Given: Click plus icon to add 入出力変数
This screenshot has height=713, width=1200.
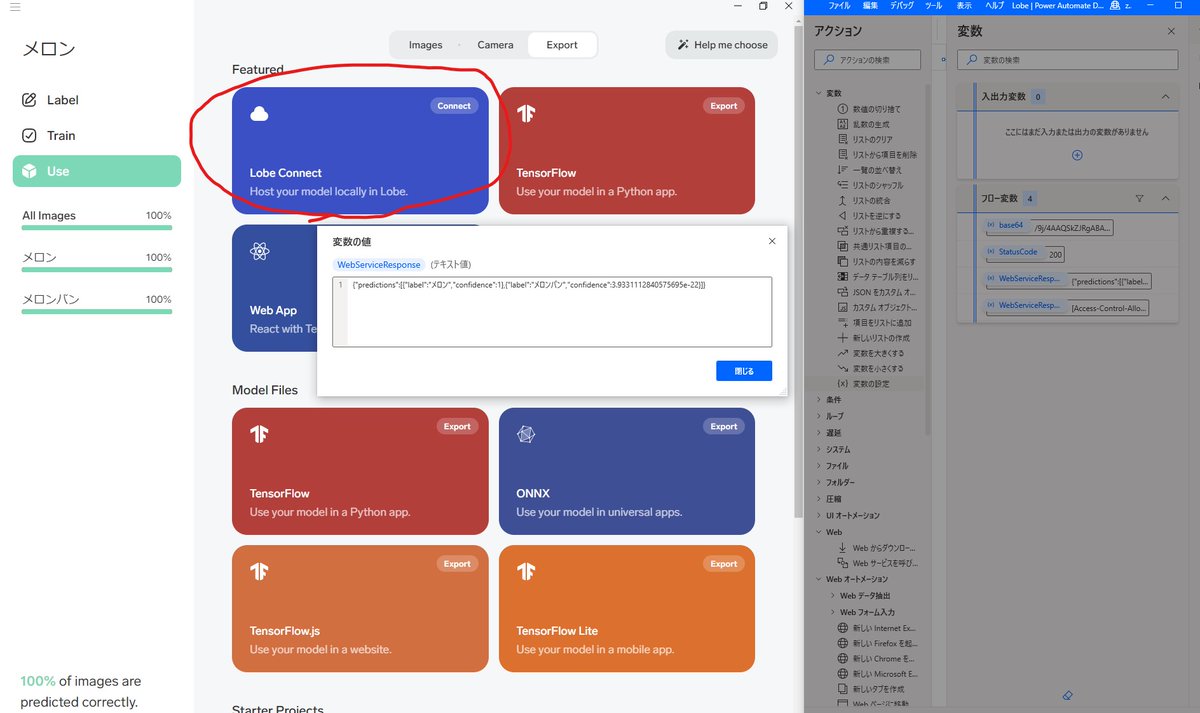Looking at the screenshot, I should point(1077,155).
